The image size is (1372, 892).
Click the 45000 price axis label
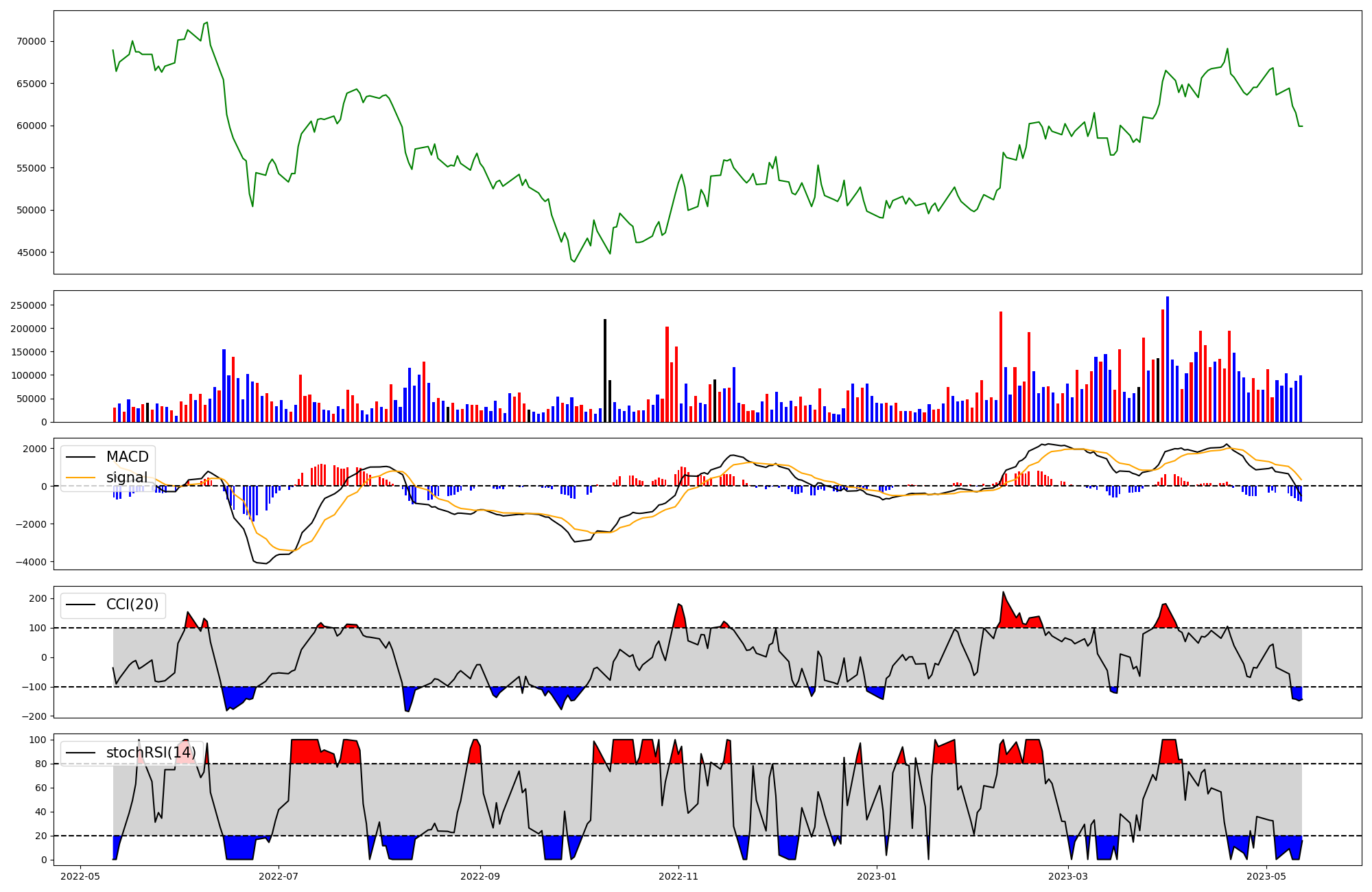31,253
